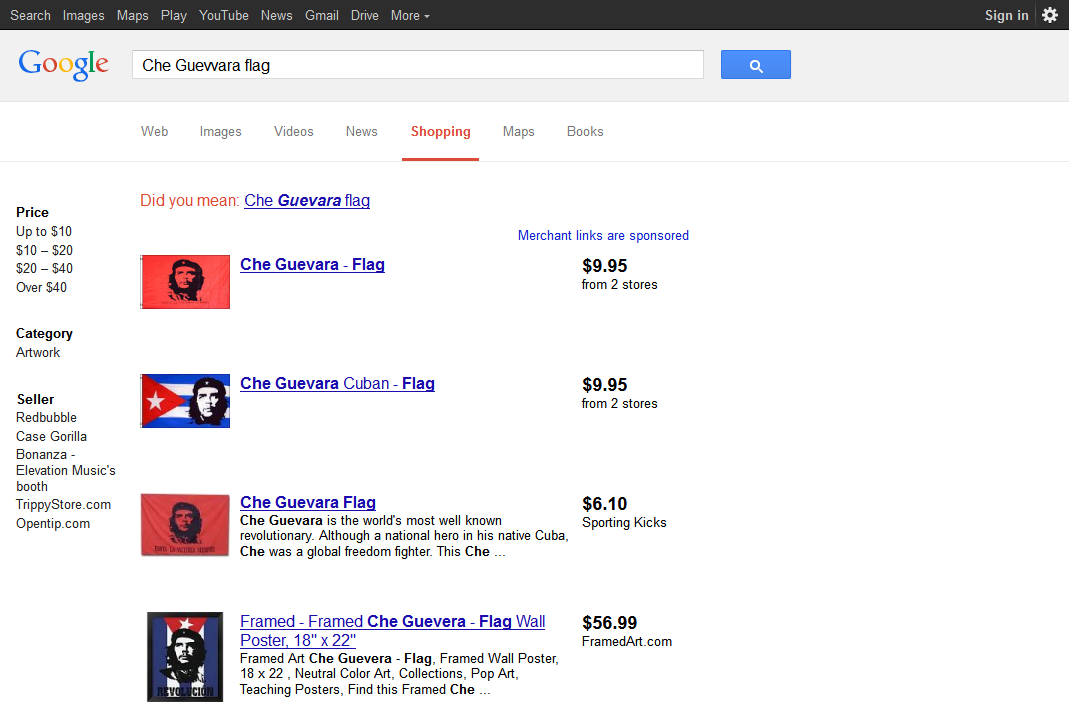Click the Cuban flag Che Guevara thumbnail
Image resolution: width=1069 pixels, height=707 pixels.
(185, 401)
